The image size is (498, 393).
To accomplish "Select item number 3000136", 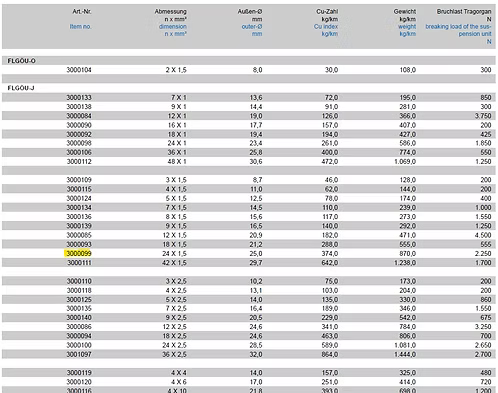I will coord(79,217).
